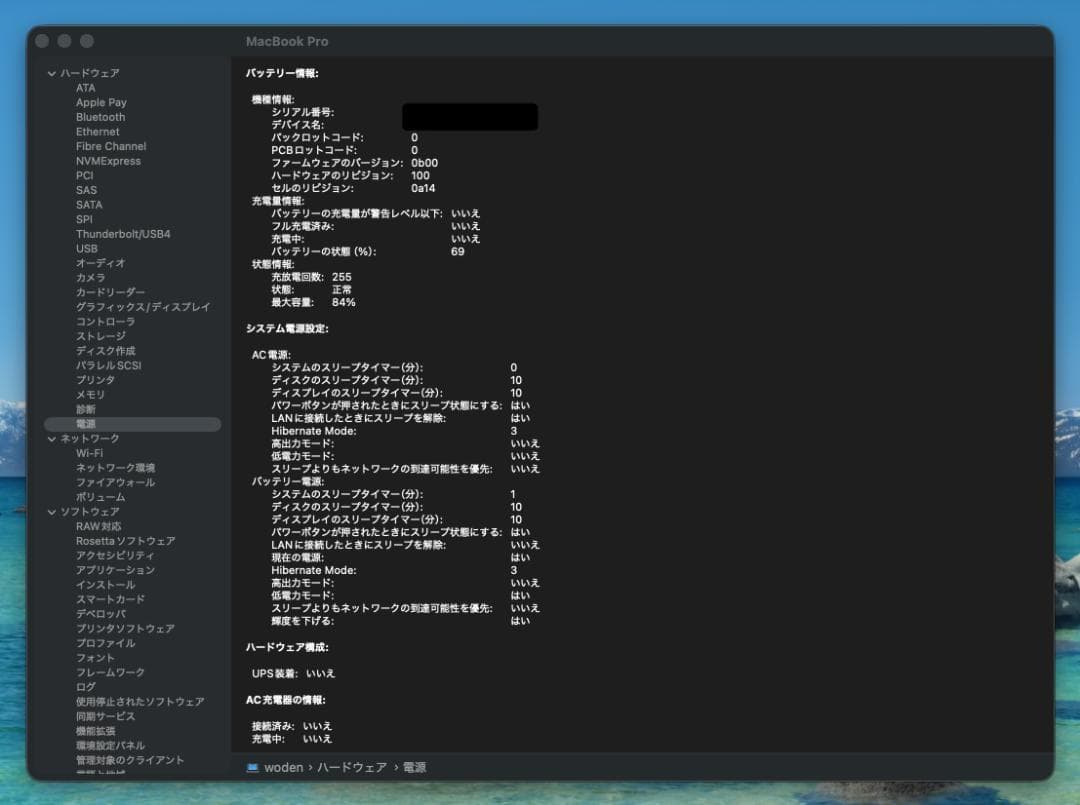Select コントローラ in the sidebar
1080x805 pixels.
(x=105, y=322)
